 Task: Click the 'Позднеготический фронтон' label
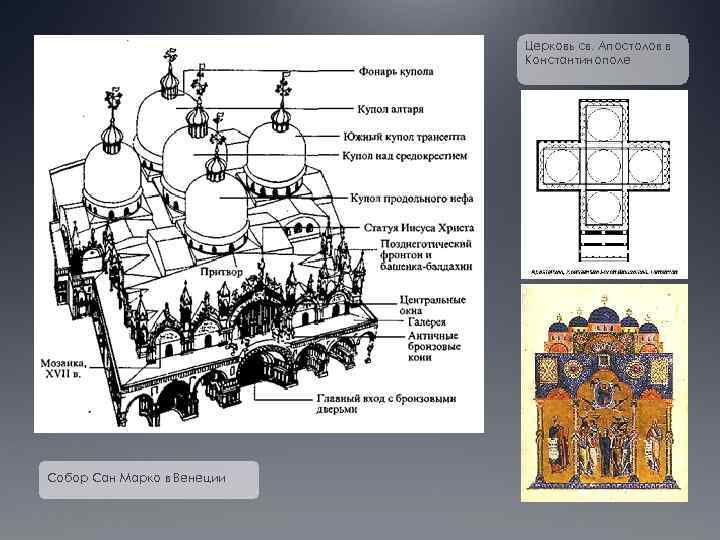(426, 255)
